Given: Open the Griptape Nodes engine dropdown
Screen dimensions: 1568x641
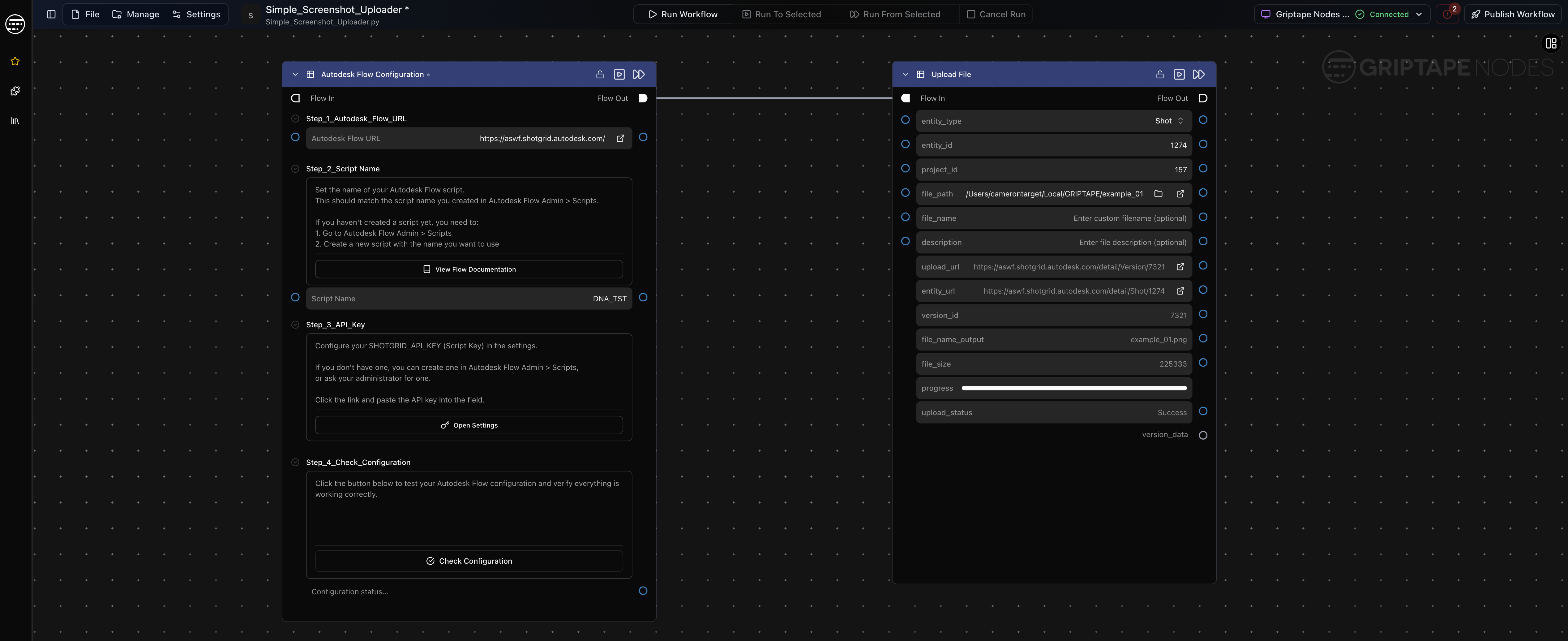Looking at the screenshot, I should (1342, 14).
